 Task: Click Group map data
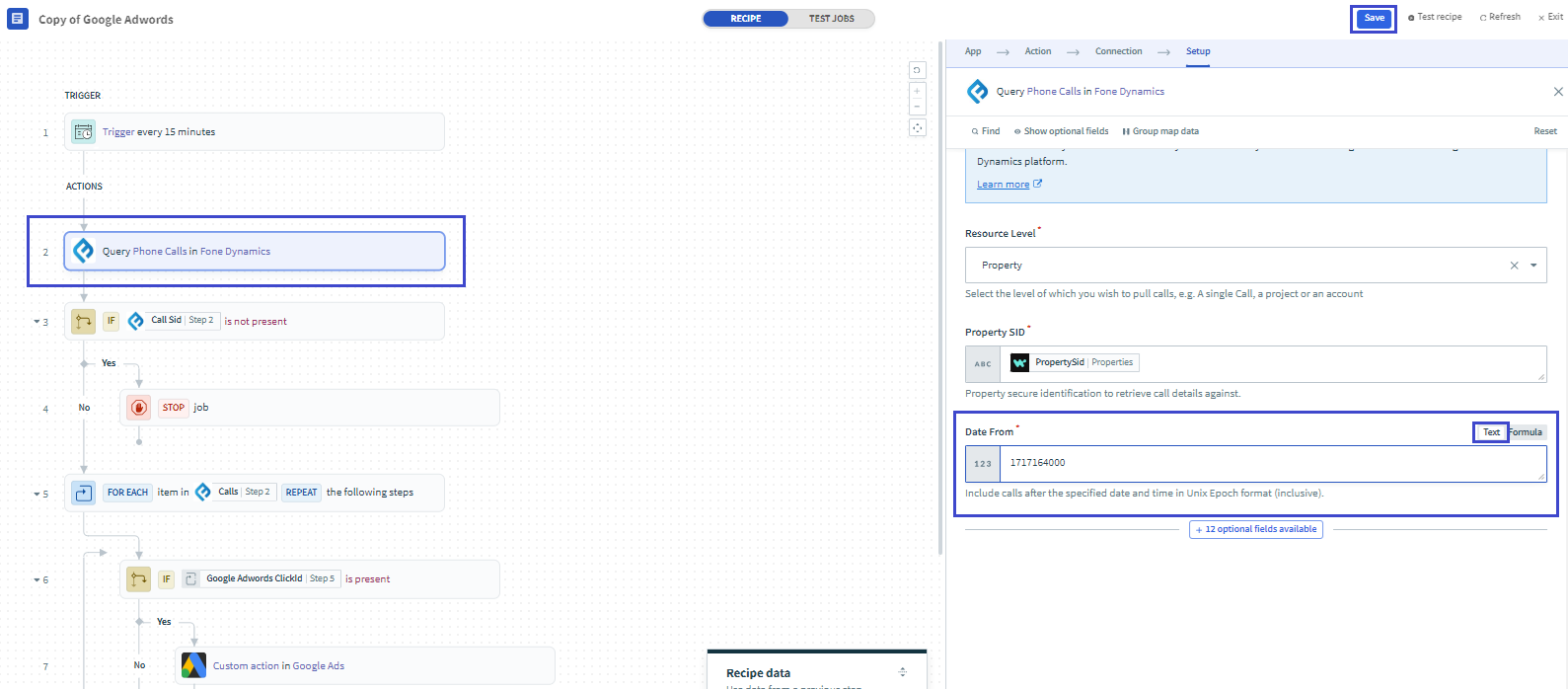tap(1160, 131)
